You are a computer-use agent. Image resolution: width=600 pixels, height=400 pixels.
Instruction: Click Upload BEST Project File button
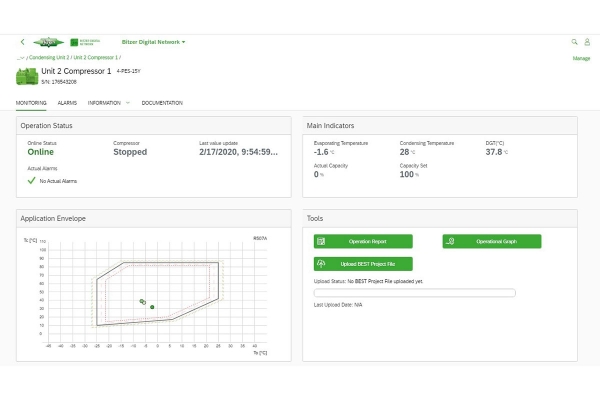pyautogui.click(x=363, y=264)
